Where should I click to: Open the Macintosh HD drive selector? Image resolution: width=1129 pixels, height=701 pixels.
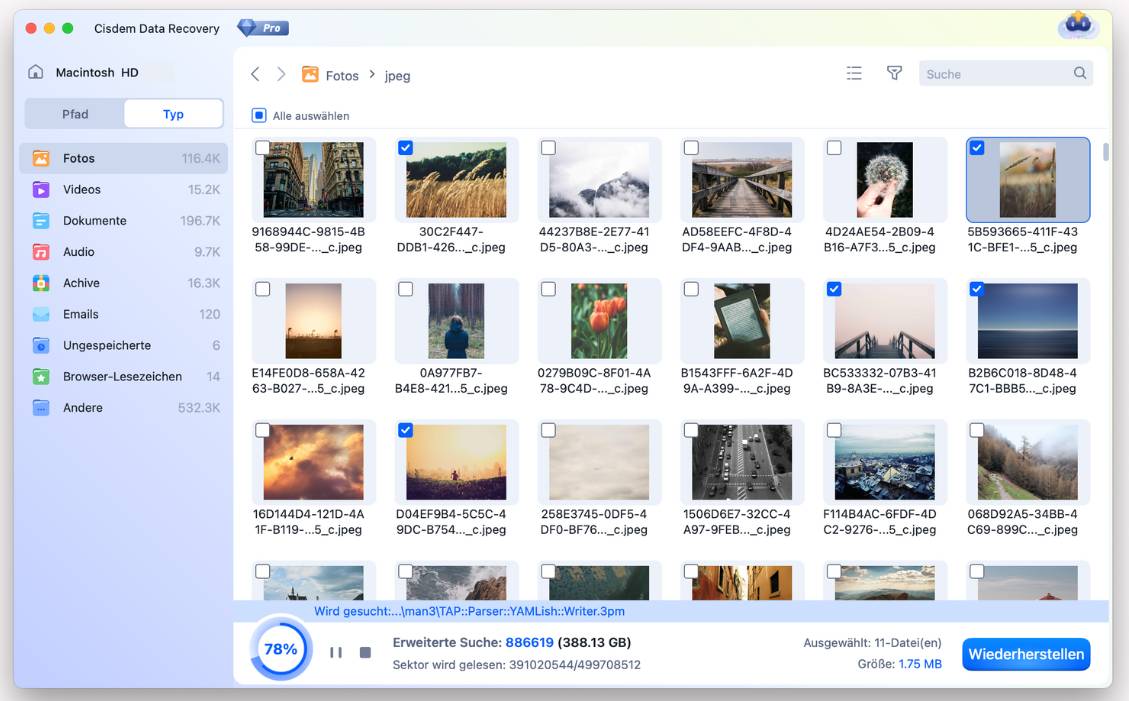[95, 71]
